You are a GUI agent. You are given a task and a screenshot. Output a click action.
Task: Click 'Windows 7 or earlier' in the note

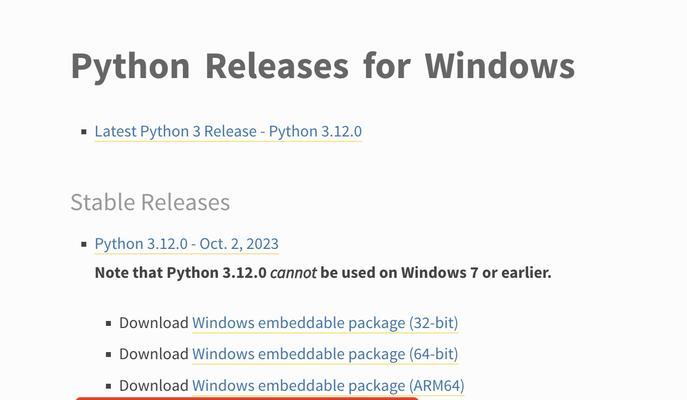click(476, 273)
